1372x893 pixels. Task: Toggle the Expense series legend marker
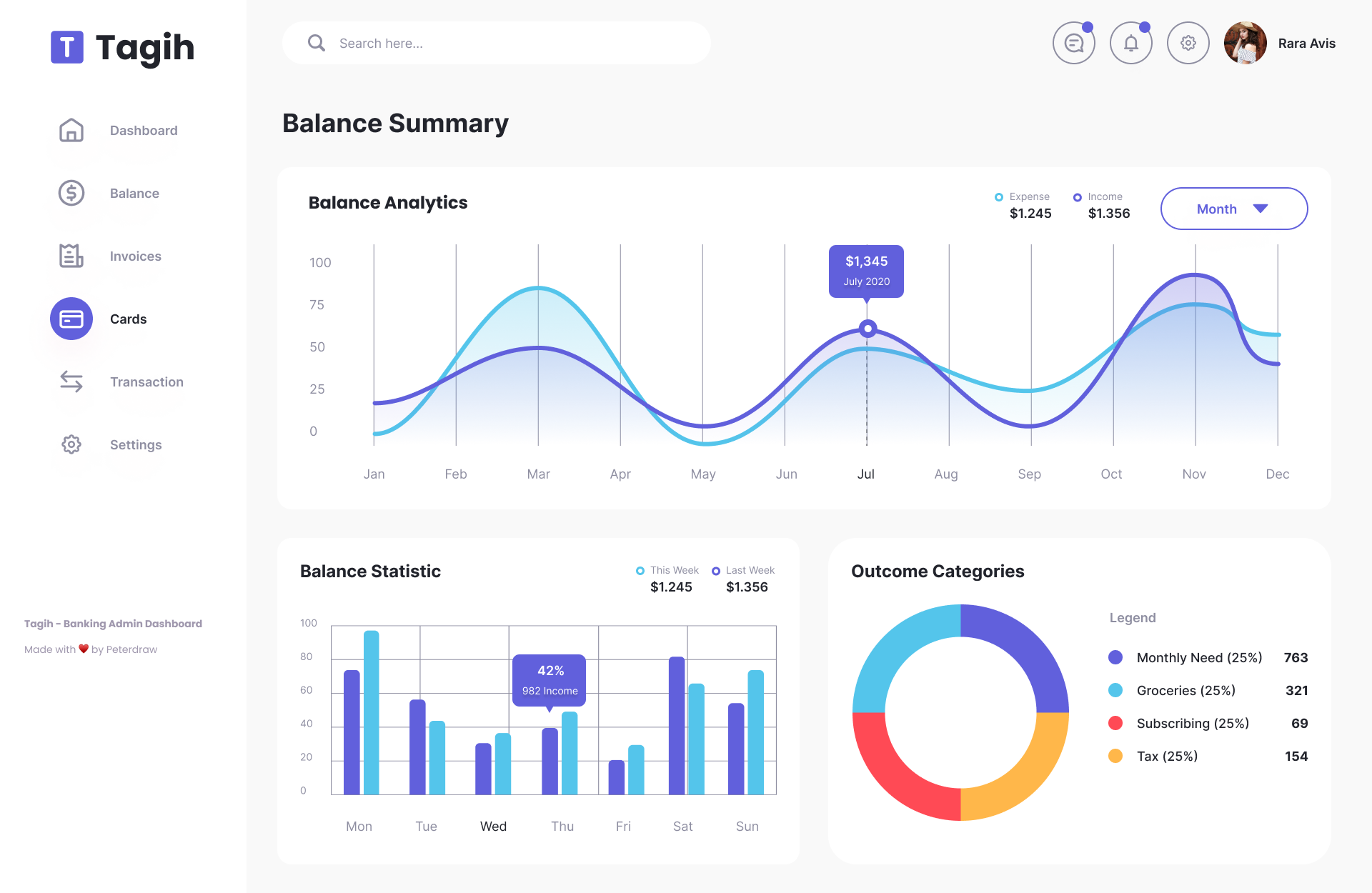[999, 197]
